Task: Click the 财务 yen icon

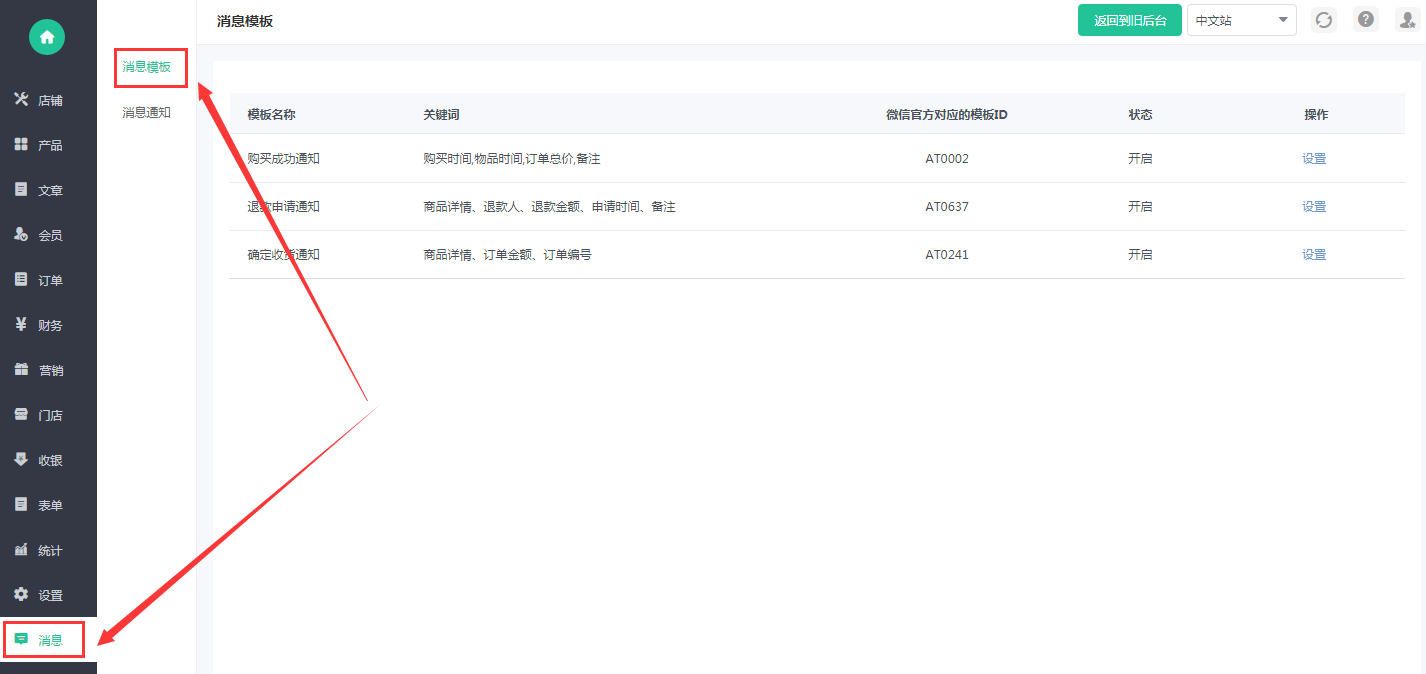Action: click(x=21, y=324)
